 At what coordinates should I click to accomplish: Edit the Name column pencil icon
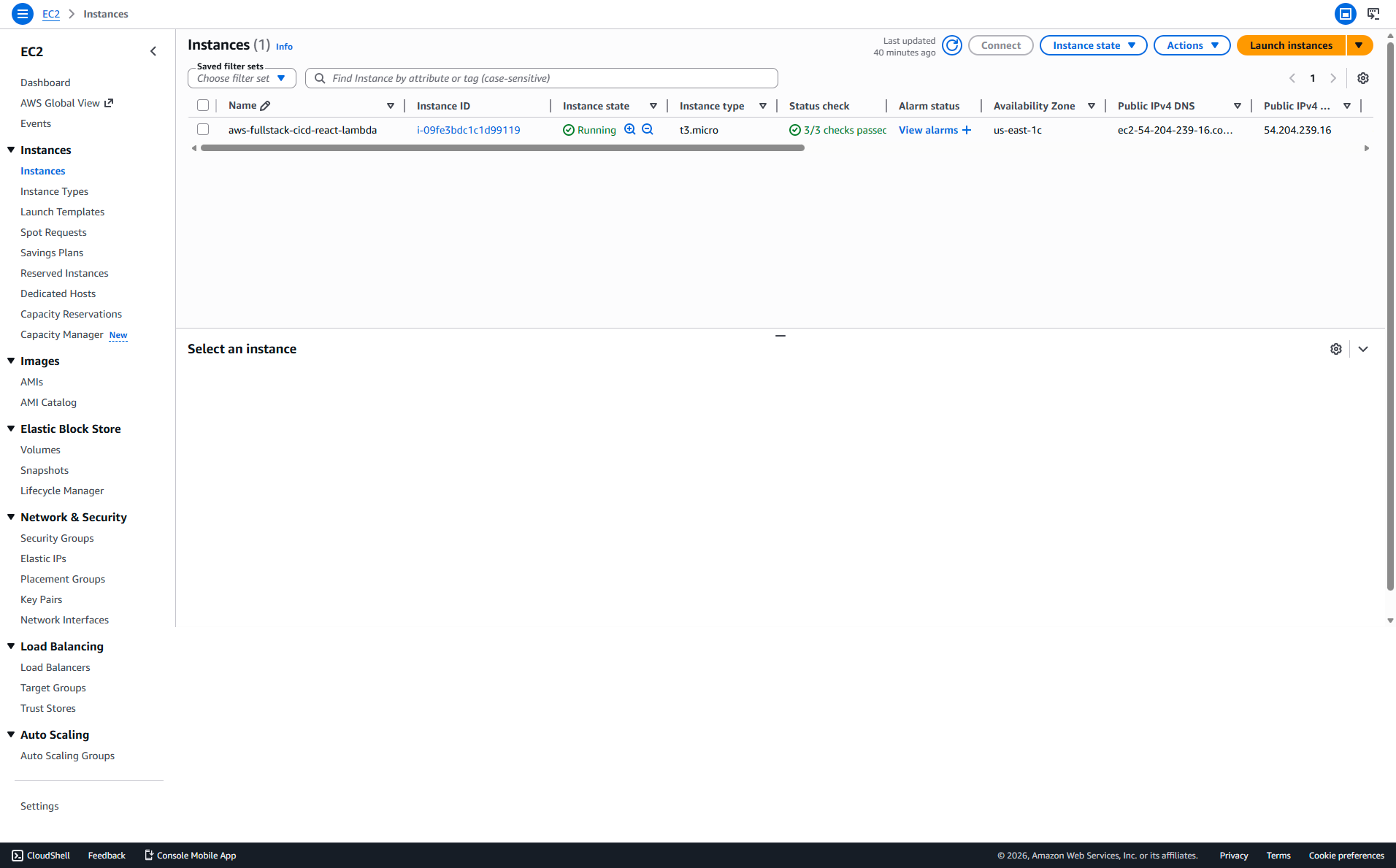[265, 106]
